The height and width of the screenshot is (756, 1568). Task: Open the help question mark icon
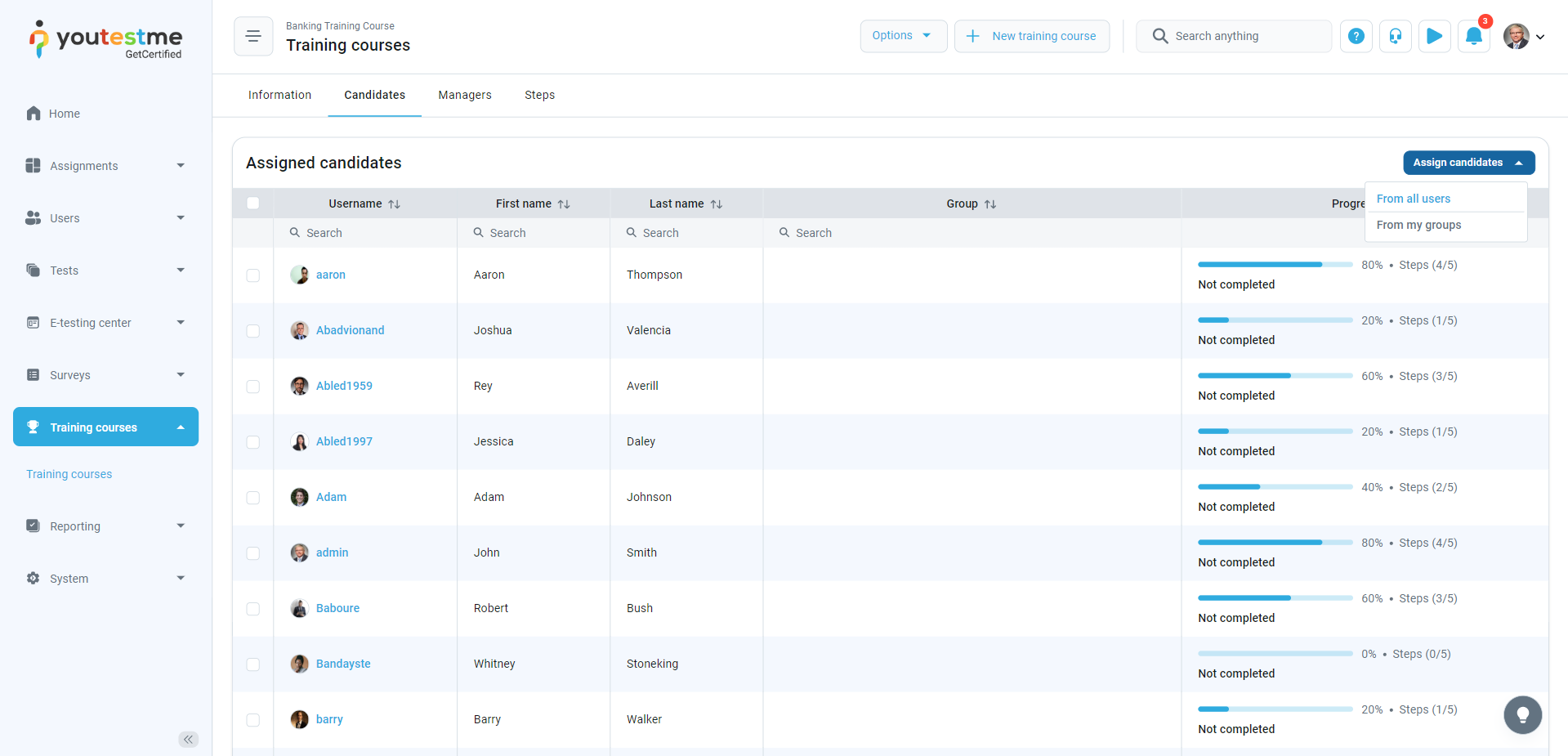[1356, 36]
